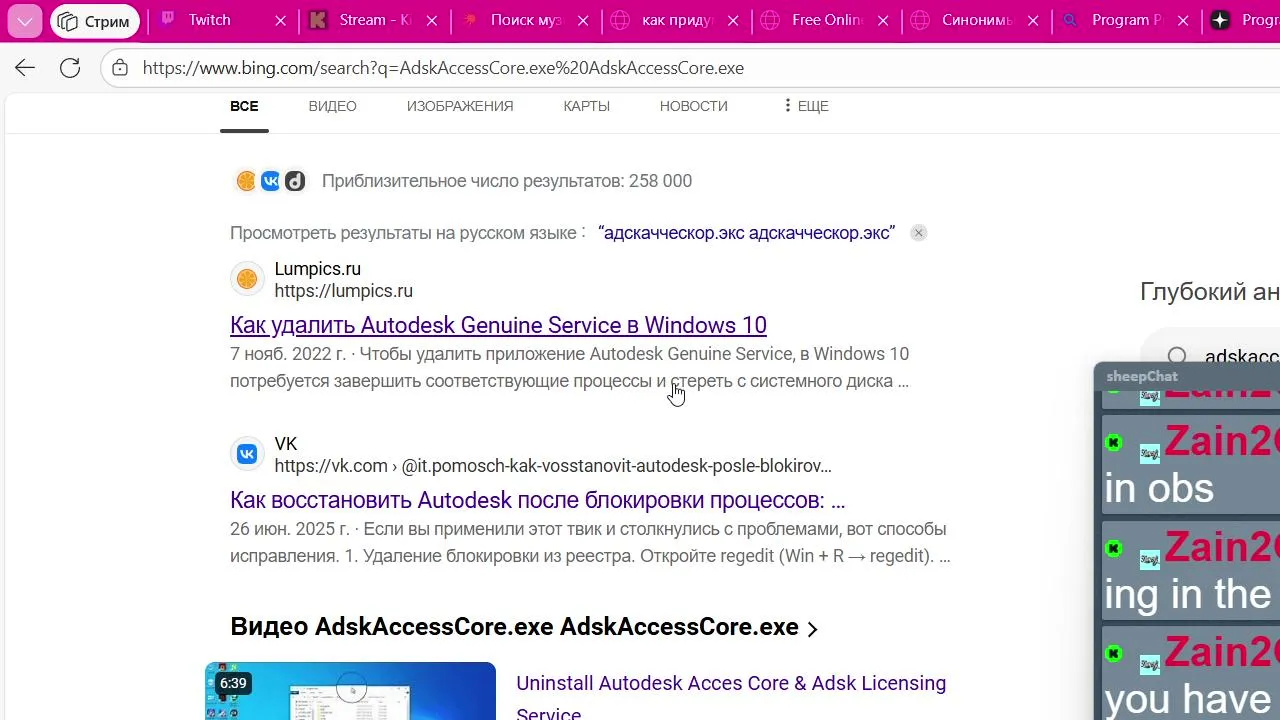Viewport: 1280px width, 720px height.
Task: Close the Twitch tab
Action: coord(280,21)
